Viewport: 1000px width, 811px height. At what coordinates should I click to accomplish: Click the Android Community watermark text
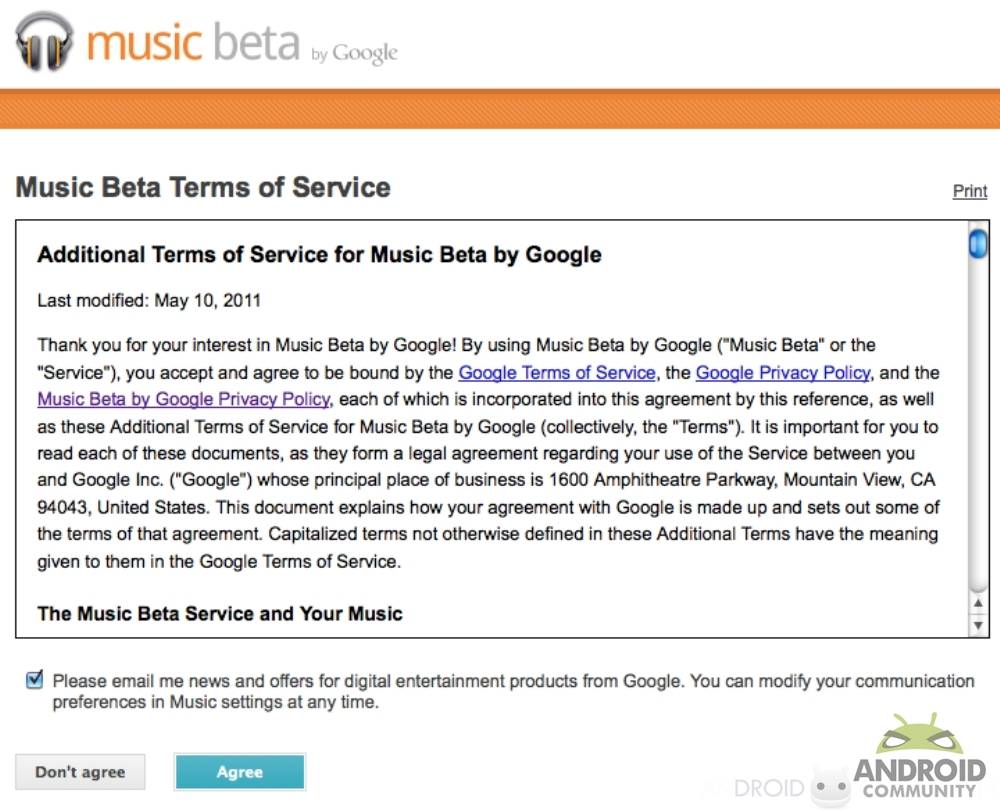(x=918, y=777)
